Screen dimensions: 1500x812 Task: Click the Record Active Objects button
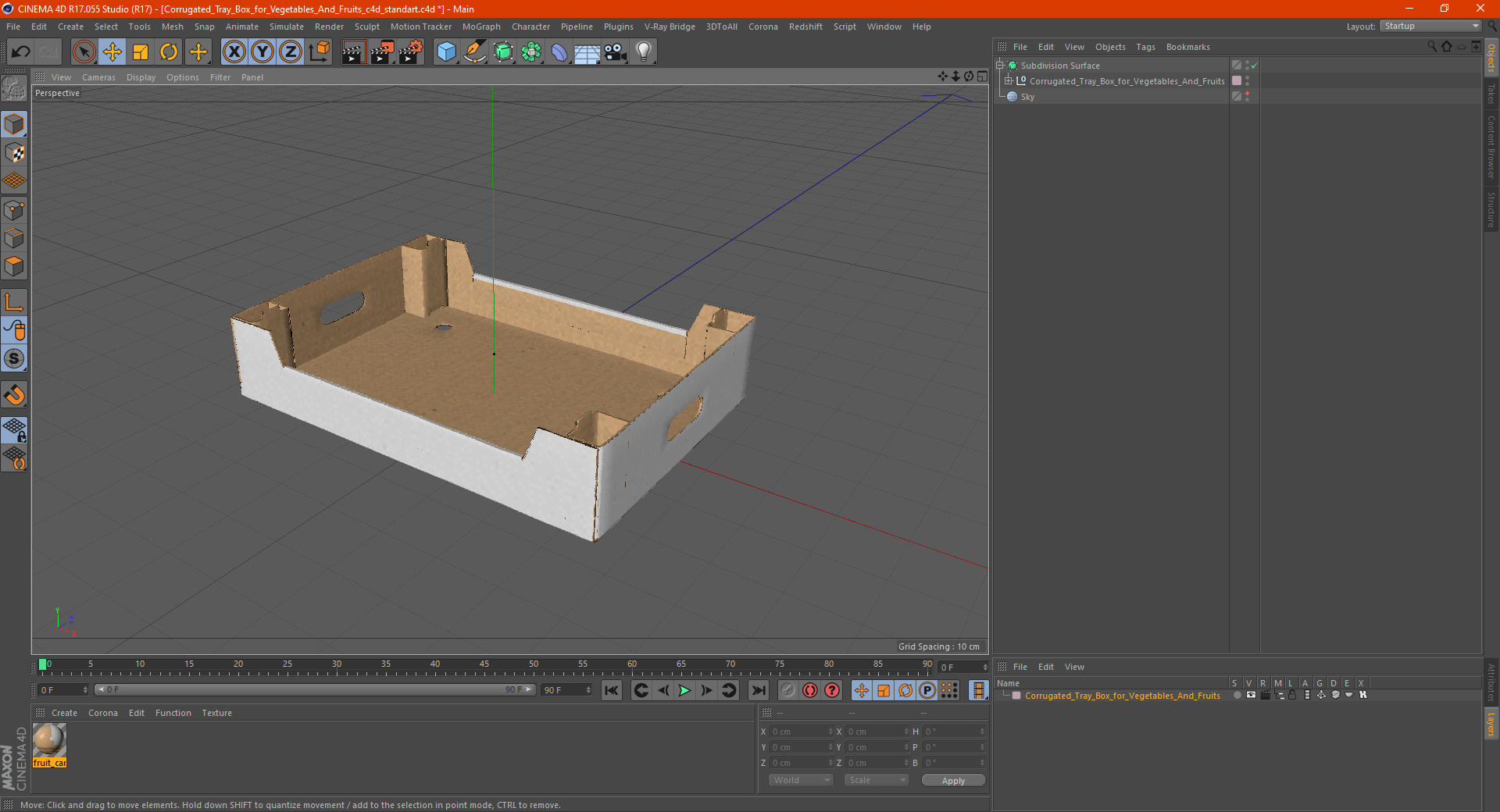pos(788,690)
